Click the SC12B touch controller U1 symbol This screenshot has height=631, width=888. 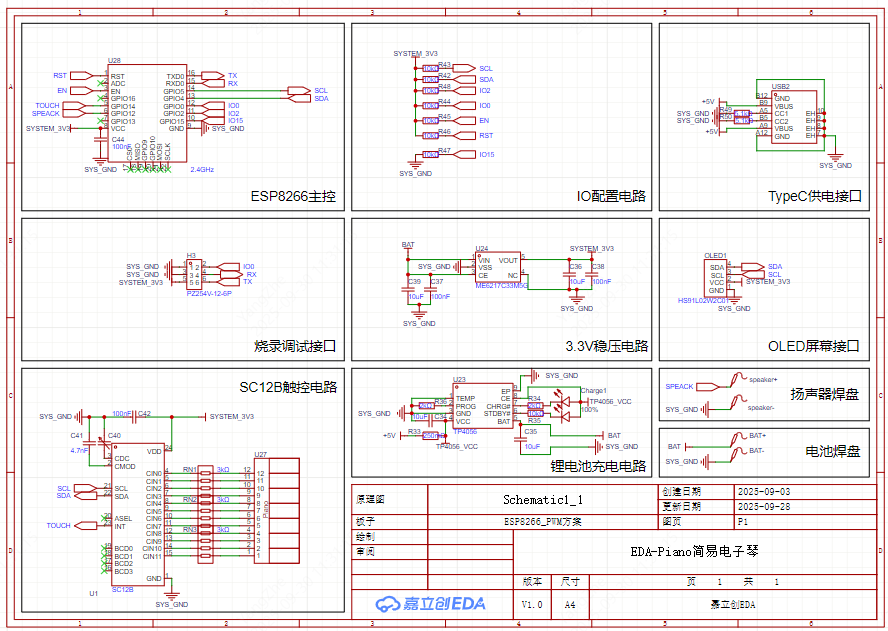139,517
